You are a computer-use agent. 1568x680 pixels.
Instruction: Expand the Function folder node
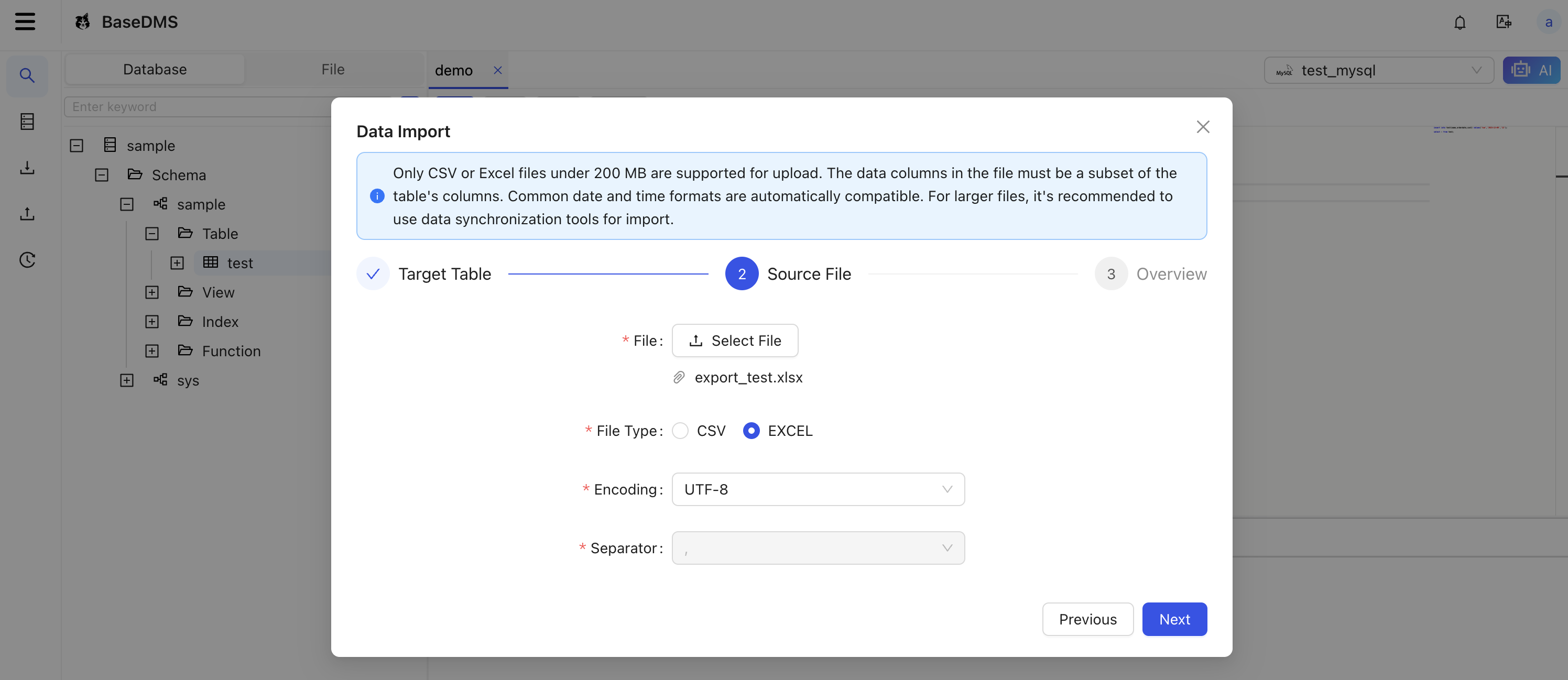151,351
